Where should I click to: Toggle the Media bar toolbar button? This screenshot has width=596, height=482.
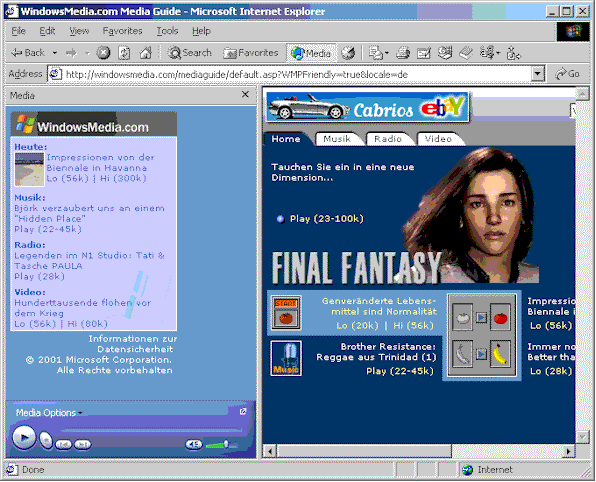(311, 53)
